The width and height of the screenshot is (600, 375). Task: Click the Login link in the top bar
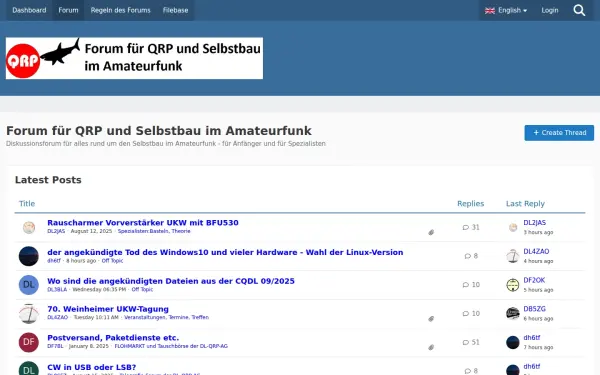click(x=549, y=10)
